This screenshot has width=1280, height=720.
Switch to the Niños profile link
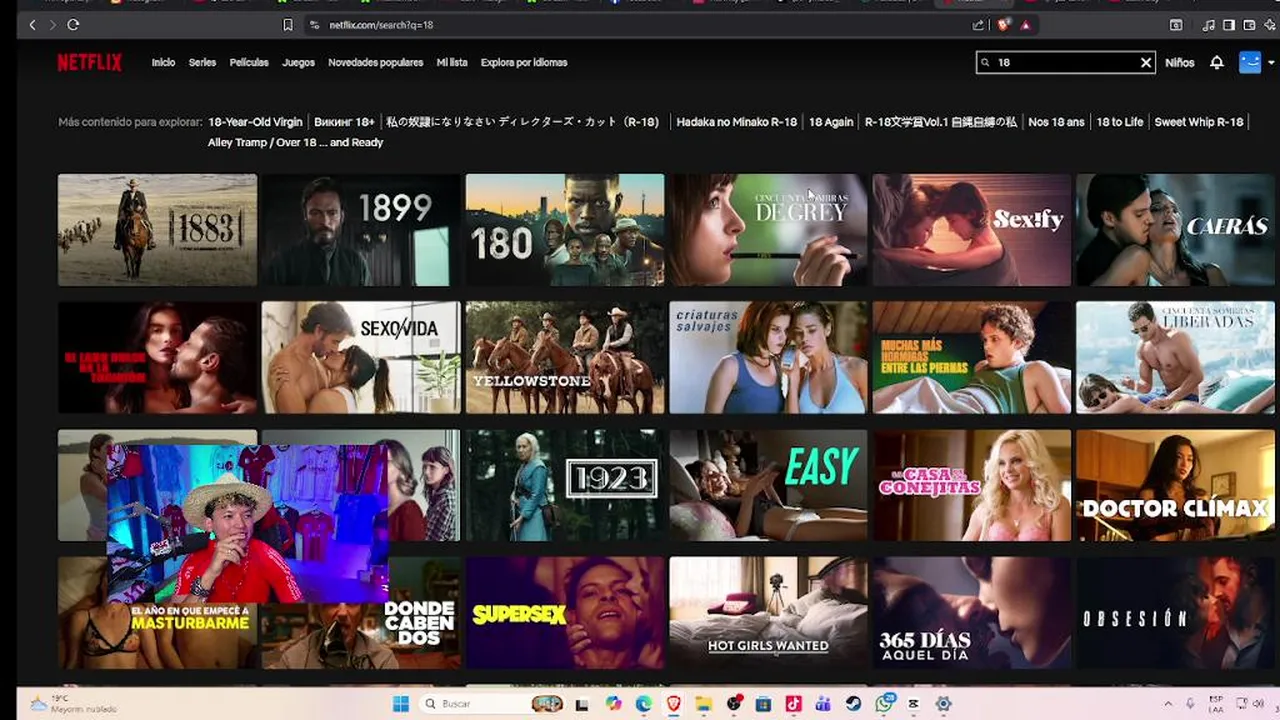(x=1179, y=62)
